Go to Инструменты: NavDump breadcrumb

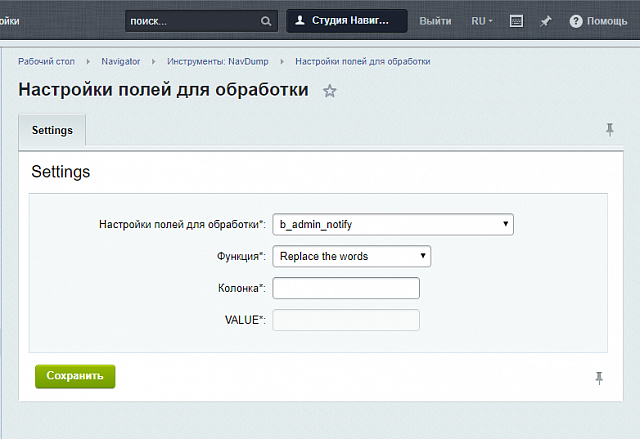pos(218,62)
